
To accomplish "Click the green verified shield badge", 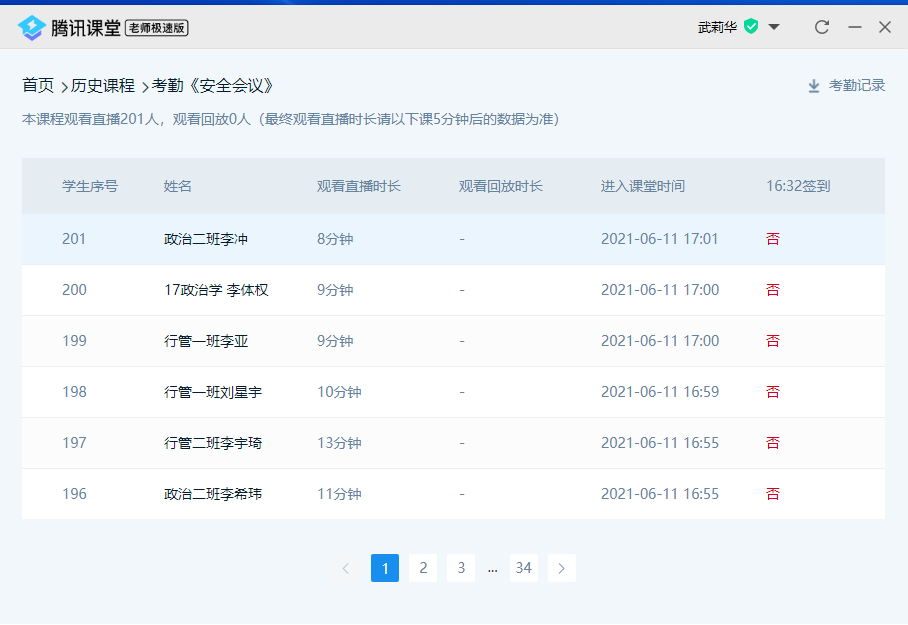I will coord(751,27).
